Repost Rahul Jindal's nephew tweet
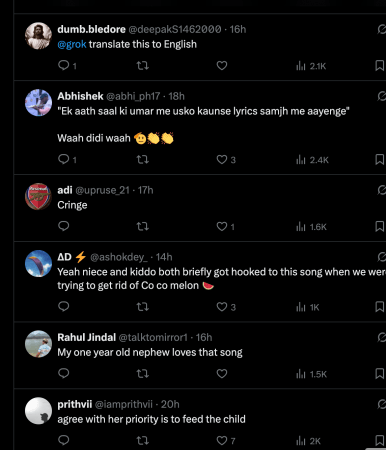Image resolution: width=386 pixels, height=450 pixels. (143, 374)
